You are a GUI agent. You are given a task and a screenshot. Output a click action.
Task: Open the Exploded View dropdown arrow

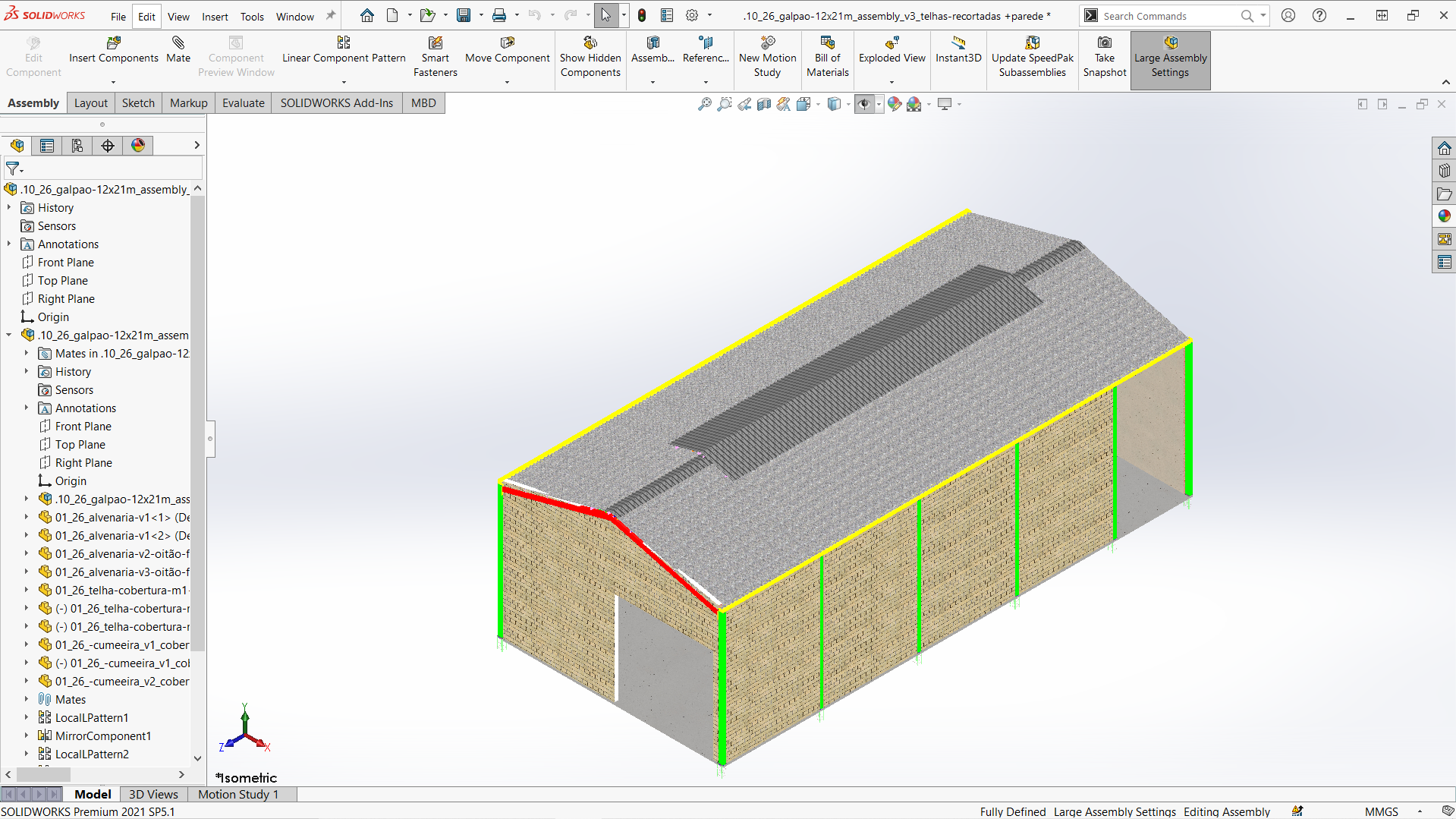tap(892, 82)
